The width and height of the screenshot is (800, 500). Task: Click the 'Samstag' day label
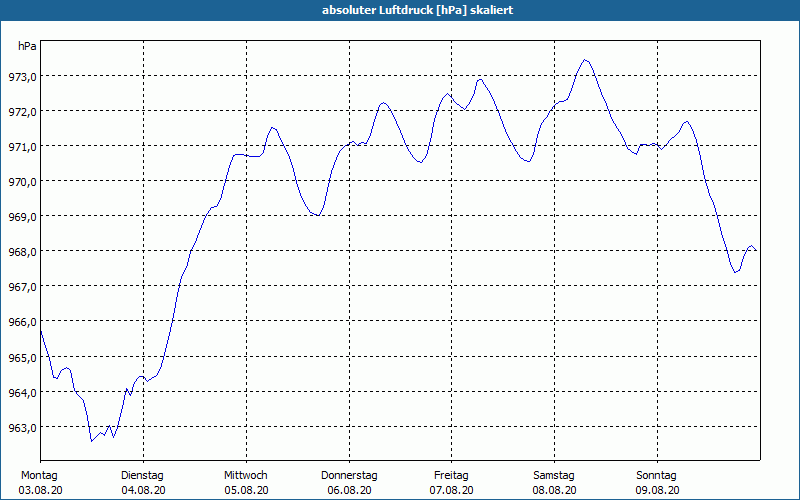[x=554, y=476]
